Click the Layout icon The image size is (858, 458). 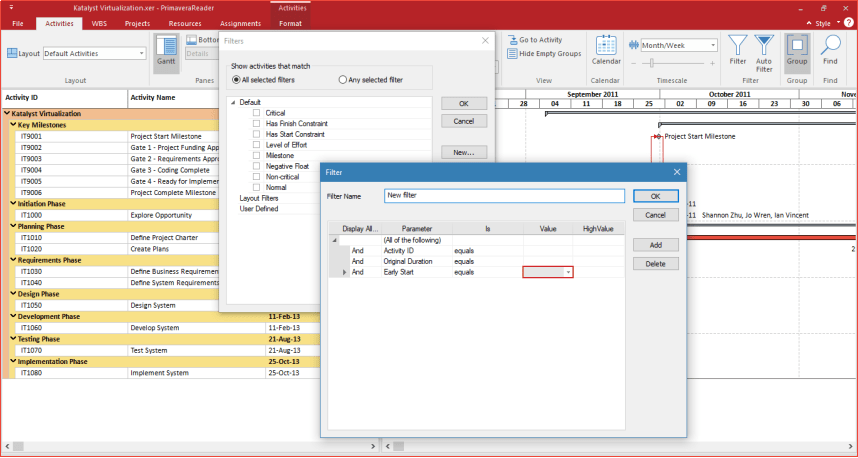click(12, 54)
